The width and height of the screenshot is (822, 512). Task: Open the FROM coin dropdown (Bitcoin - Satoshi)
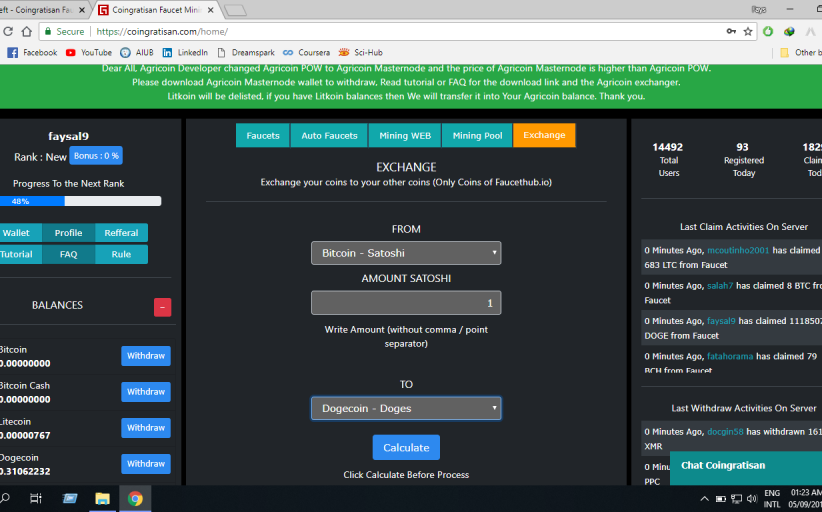pos(405,253)
